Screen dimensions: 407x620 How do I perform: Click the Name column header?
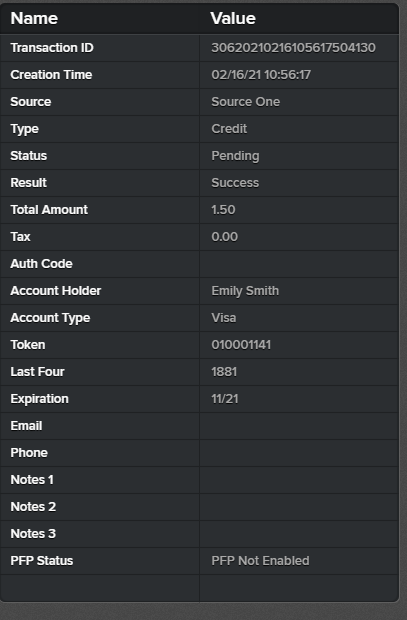click(34, 18)
